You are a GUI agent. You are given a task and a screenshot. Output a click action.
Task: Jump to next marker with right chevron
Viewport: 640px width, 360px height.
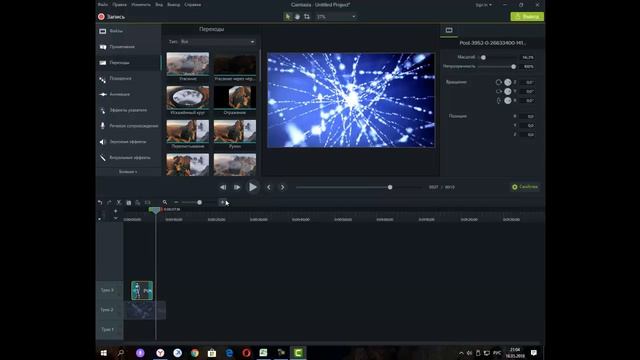(x=282, y=187)
